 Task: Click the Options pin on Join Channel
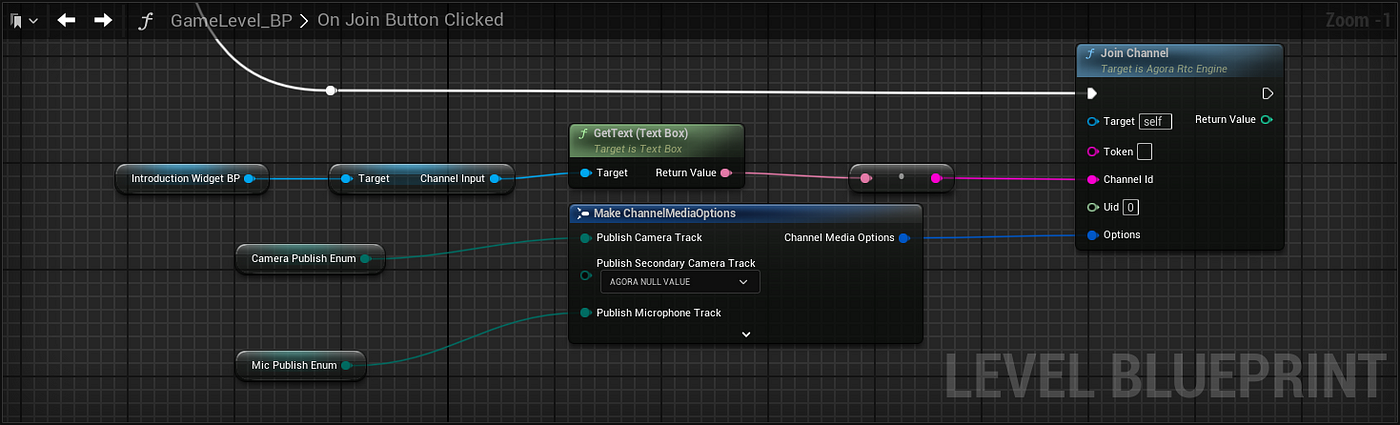(x=1092, y=235)
